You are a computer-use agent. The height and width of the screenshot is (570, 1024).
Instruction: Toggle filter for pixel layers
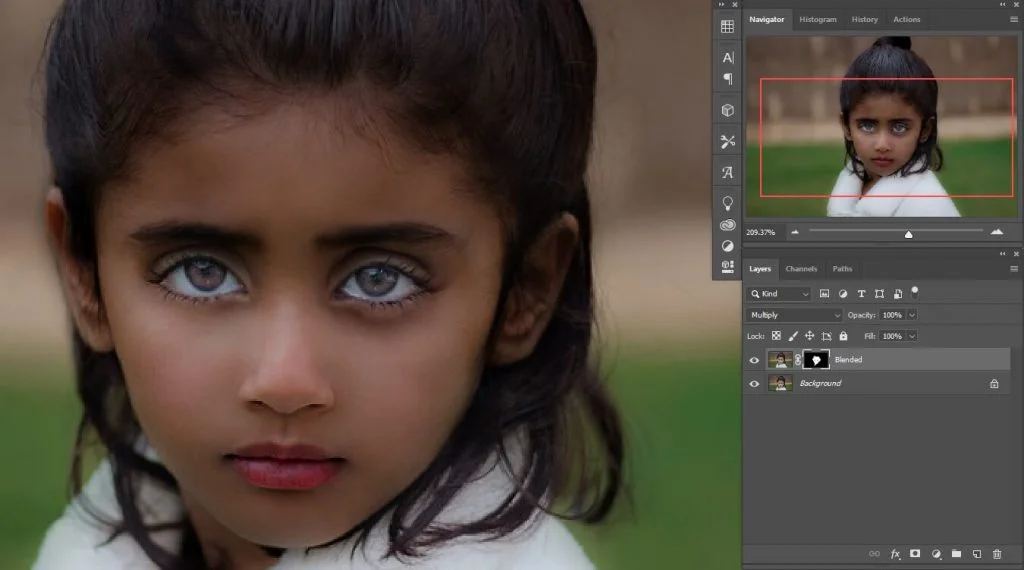824,294
